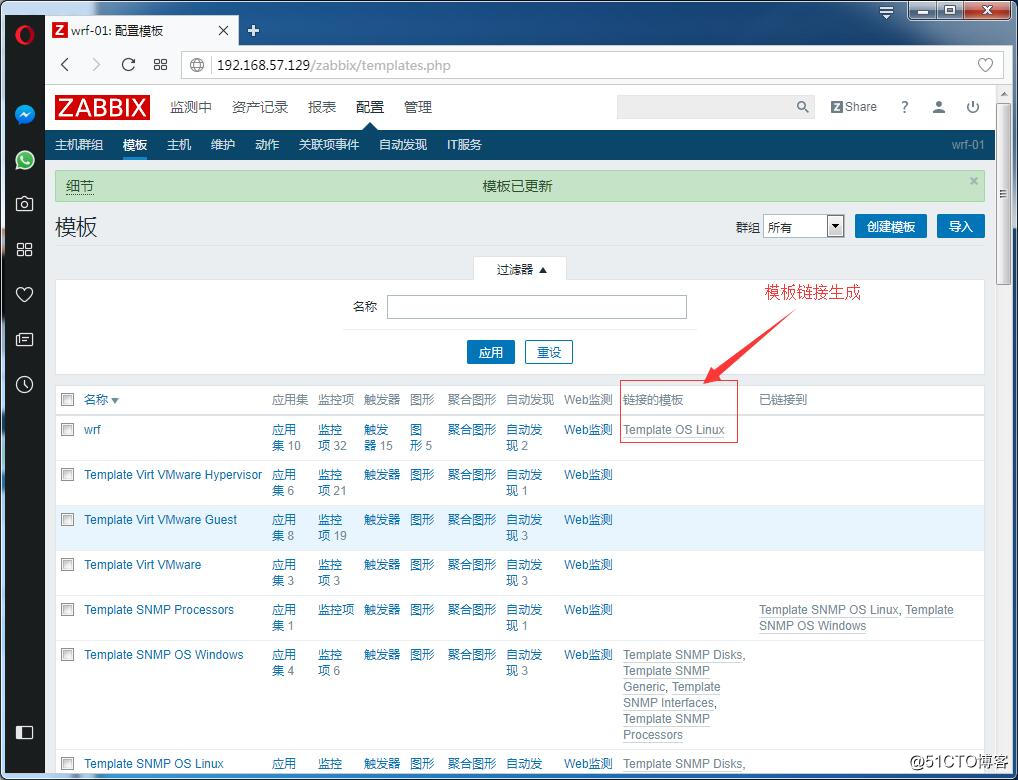This screenshot has width=1018, height=780.
Task: Click the Zabbix search magnifier icon
Action: click(x=802, y=107)
